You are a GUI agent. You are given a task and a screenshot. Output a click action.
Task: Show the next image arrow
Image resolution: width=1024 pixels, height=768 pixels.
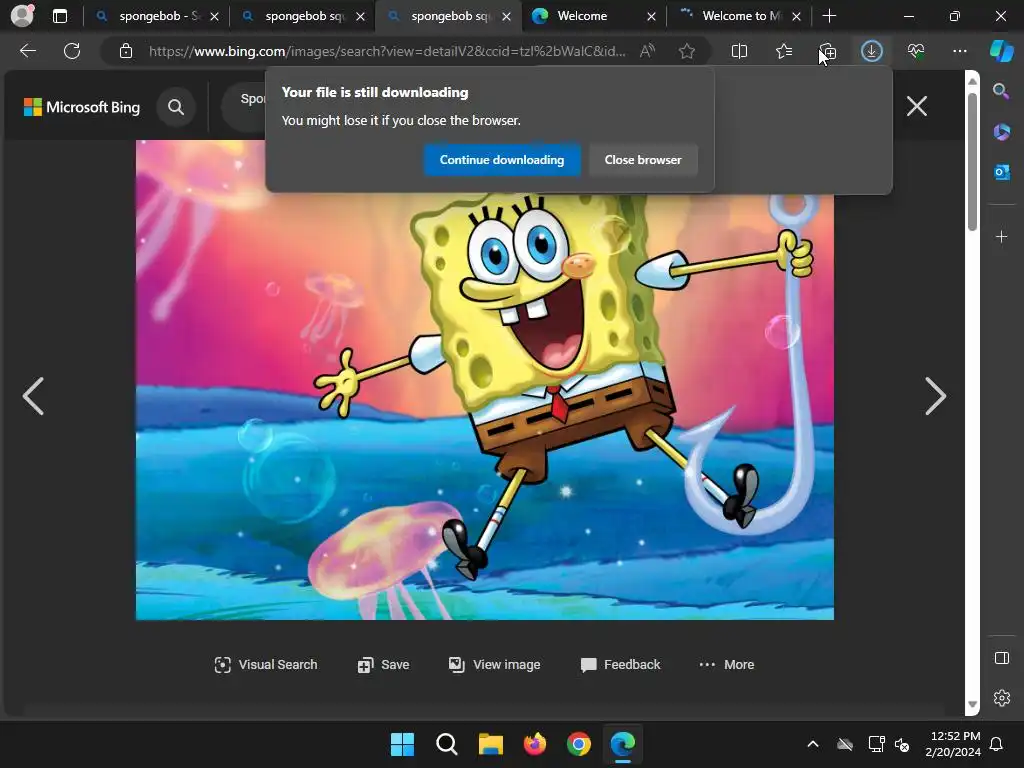[x=935, y=396]
